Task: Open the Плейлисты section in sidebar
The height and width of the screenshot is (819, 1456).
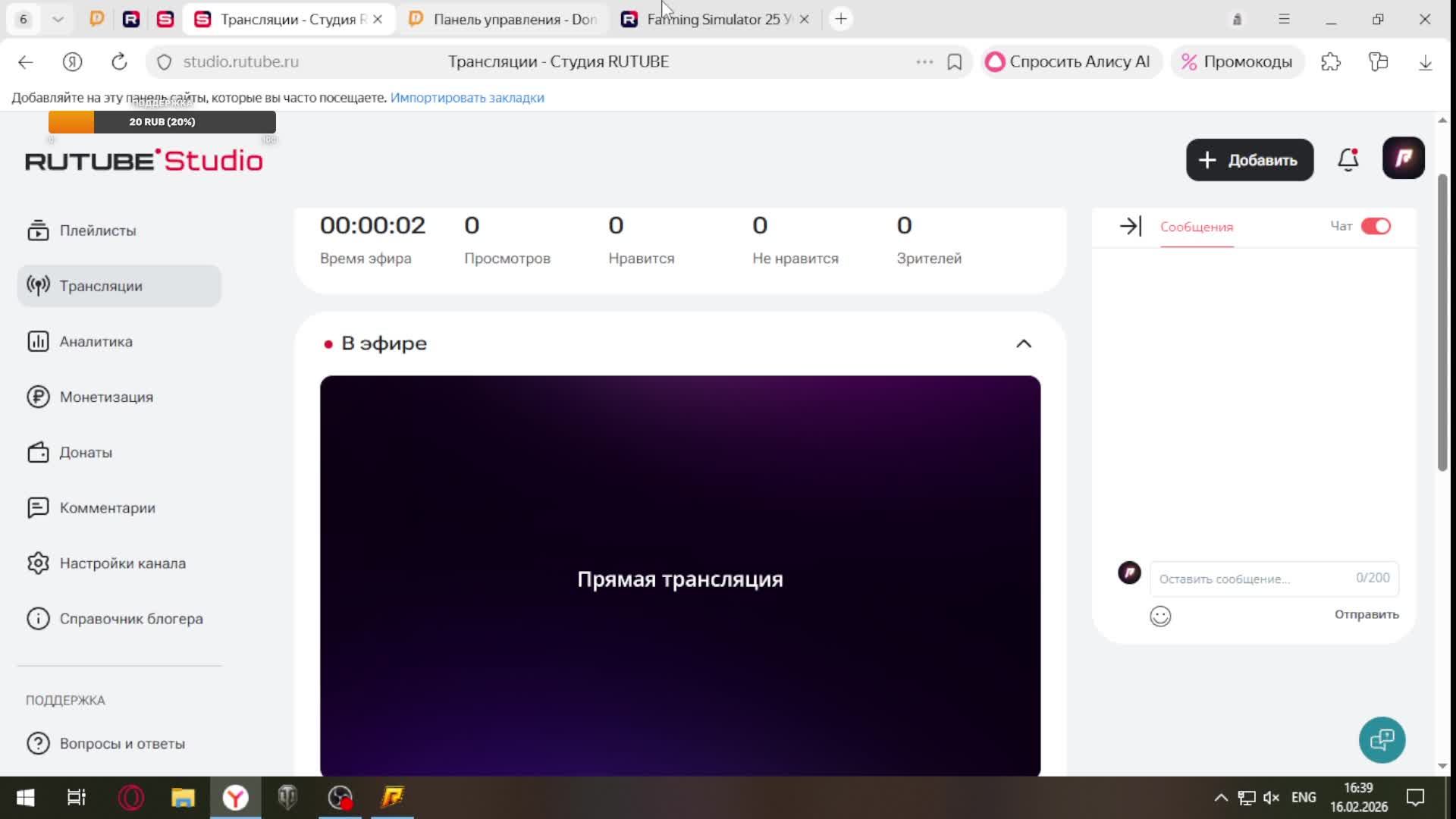Action: click(x=97, y=231)
